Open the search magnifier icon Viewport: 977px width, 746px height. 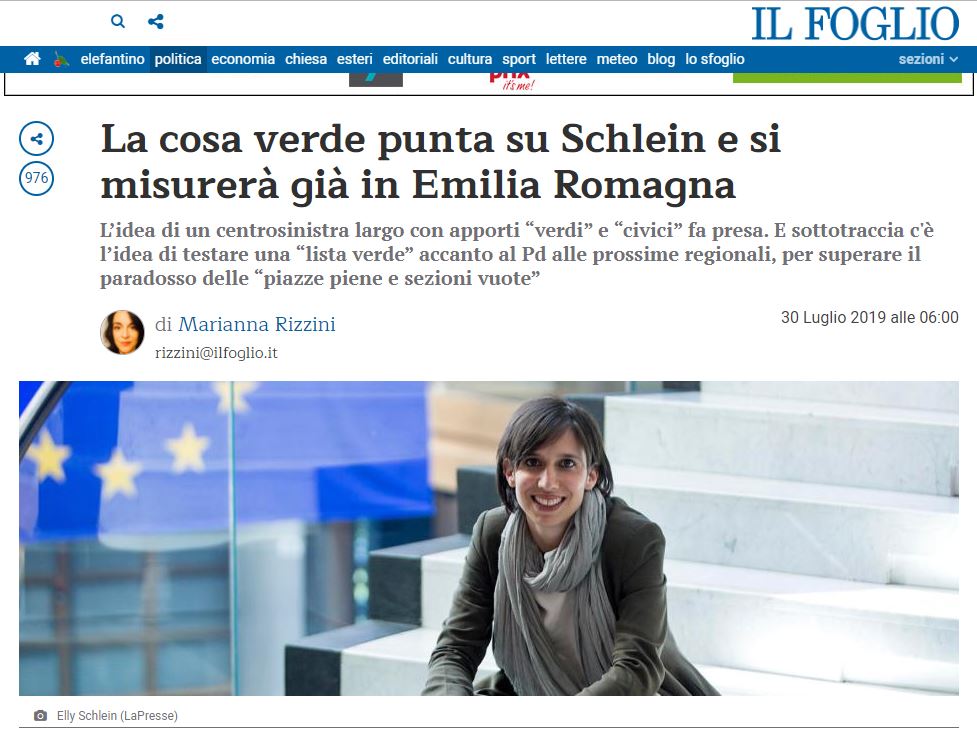tap(118, 22)
